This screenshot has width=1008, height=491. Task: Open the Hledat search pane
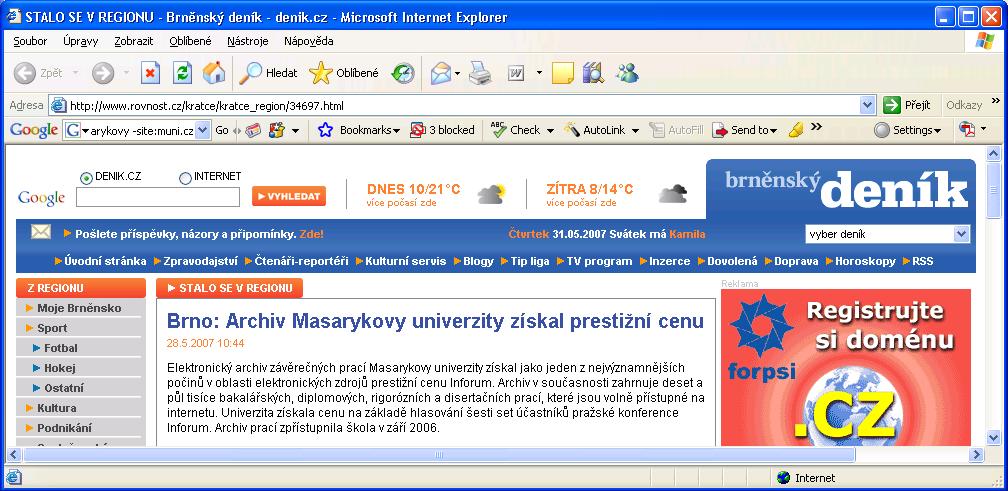(268, 73)
